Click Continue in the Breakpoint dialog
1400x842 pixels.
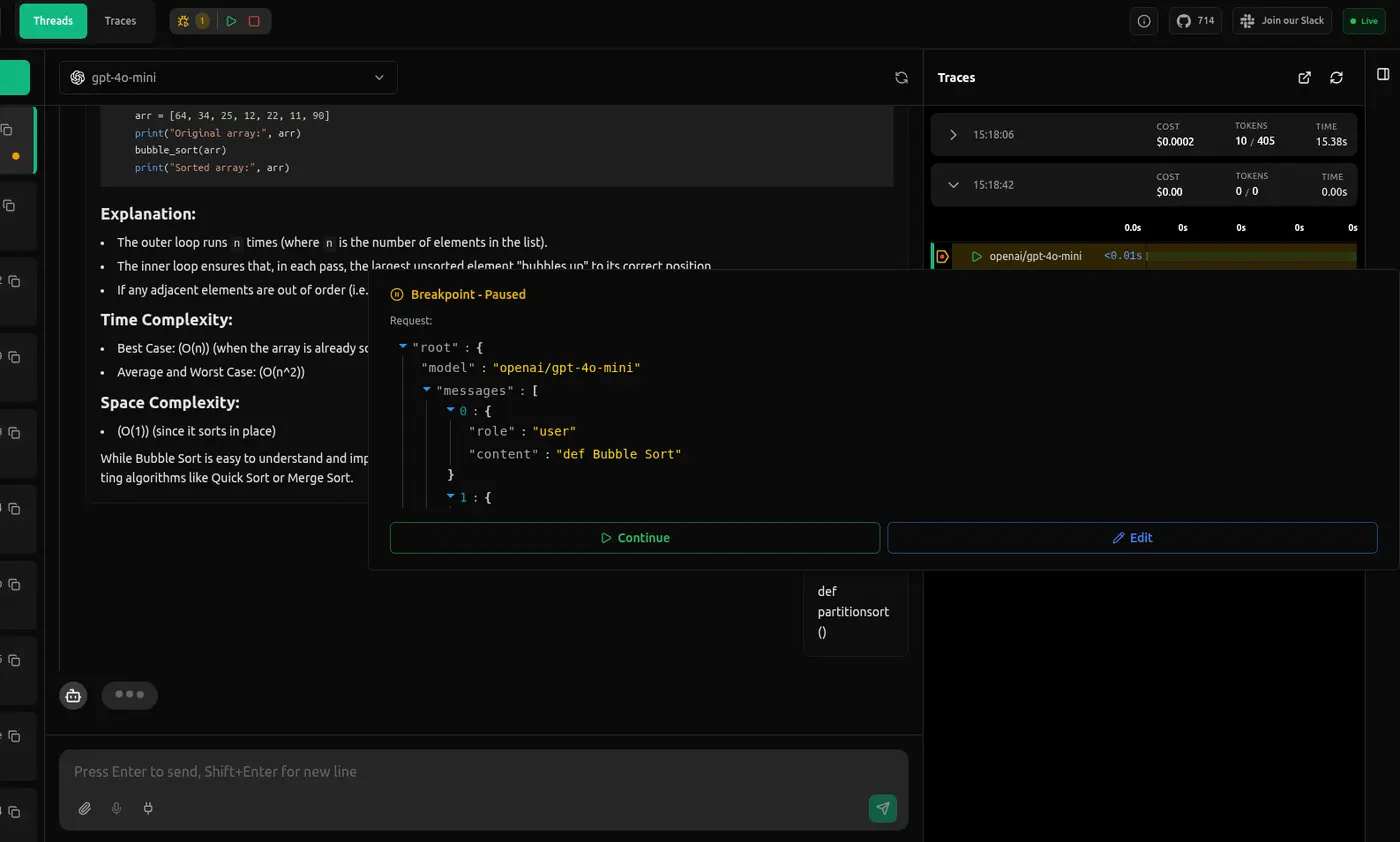click(635, 538)
